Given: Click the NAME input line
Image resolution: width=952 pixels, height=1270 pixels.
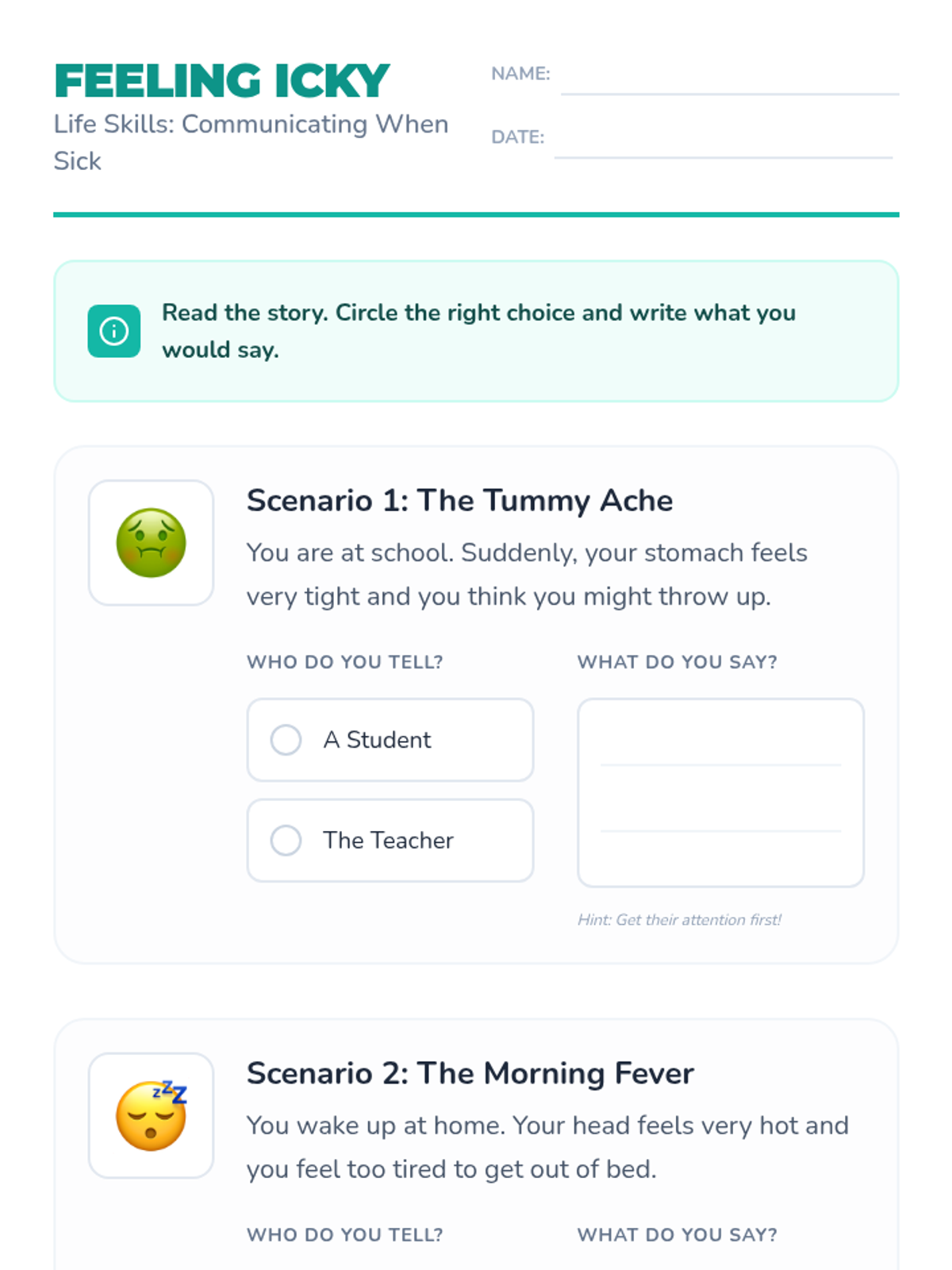Looking at the screenshot, I should pos(729,79).
